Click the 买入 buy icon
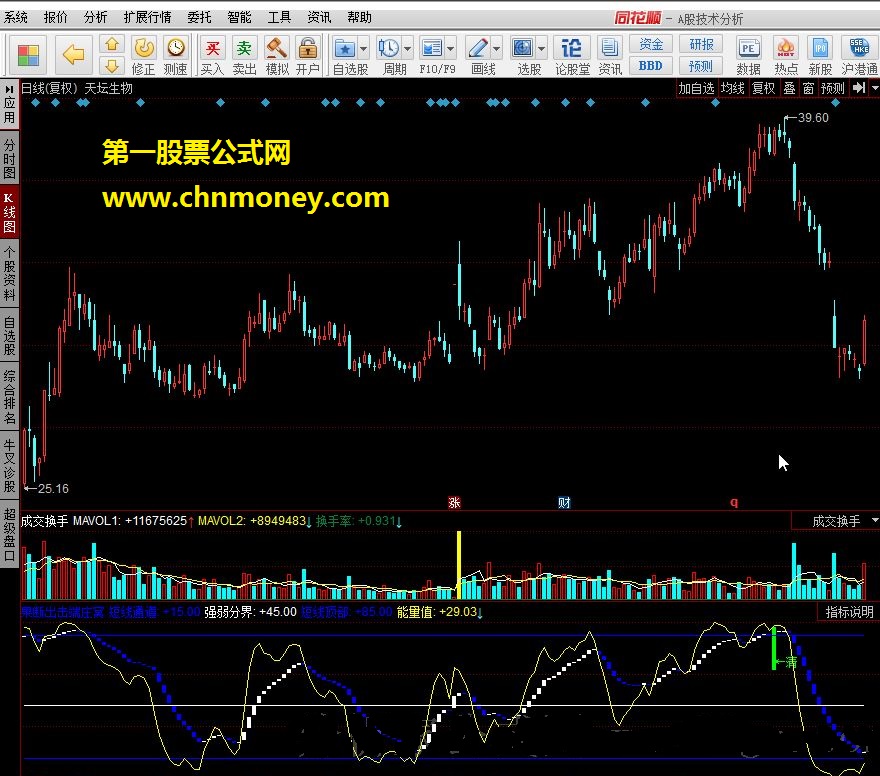Image resolution: width=880 pixels, height=776 pixels. click(212, 48)
